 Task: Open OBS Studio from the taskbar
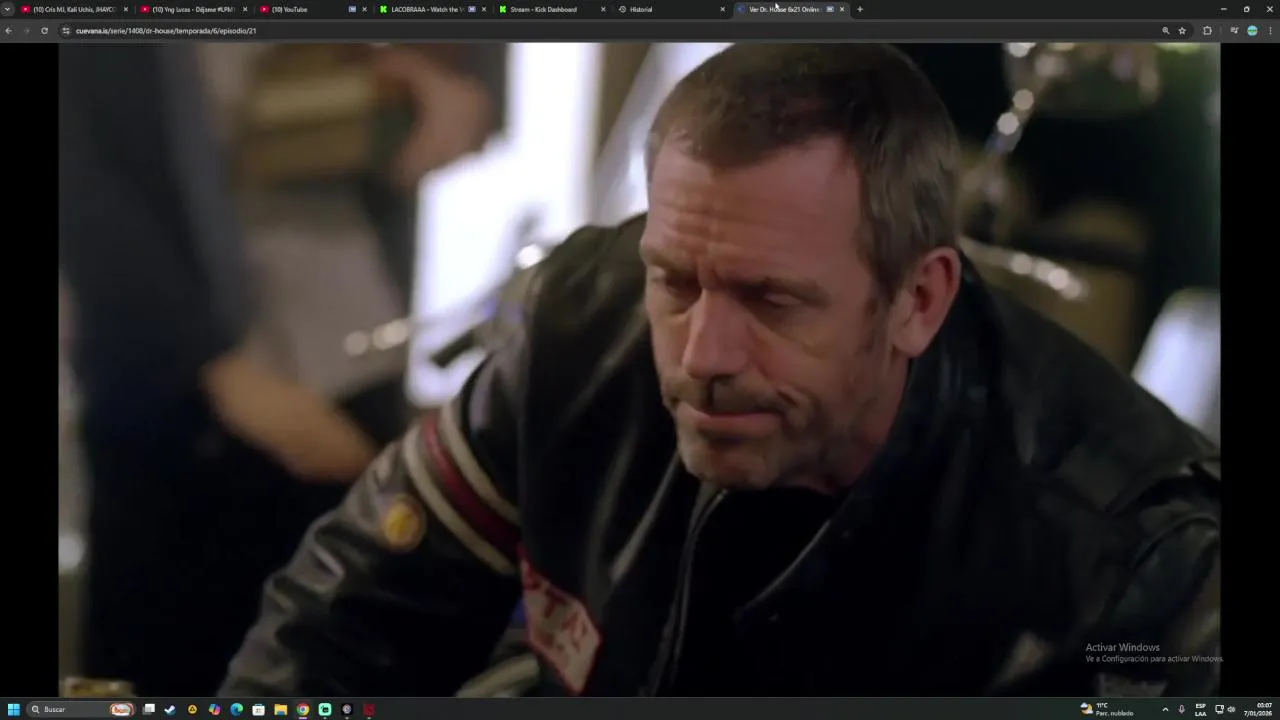(347, 709)
